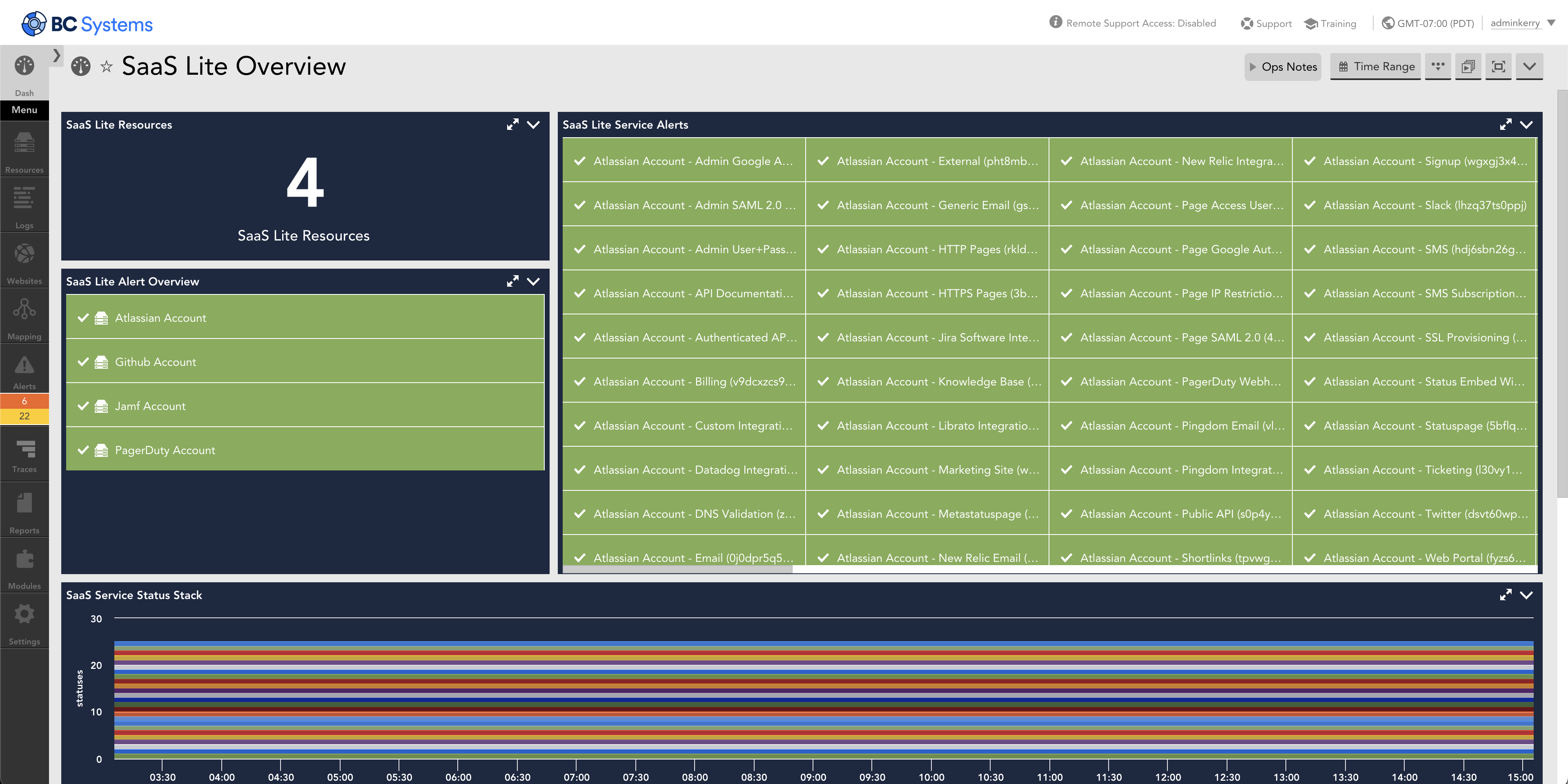Open the three-dots manage dashboard button

pyautogui.click(x=1438, y=66)
